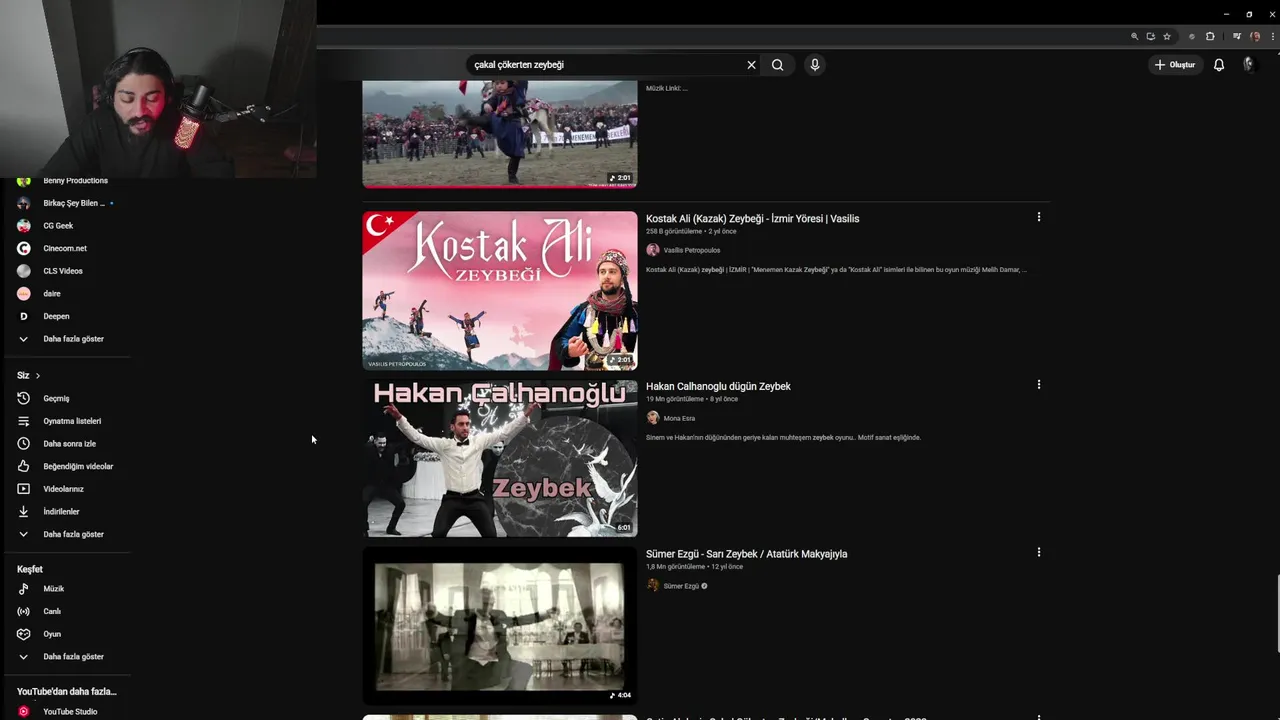This screenshot has height=720, width=1280.
Task: Start voice search with the microphone icon
Action: pyautogui.click(x=815, y=65)
